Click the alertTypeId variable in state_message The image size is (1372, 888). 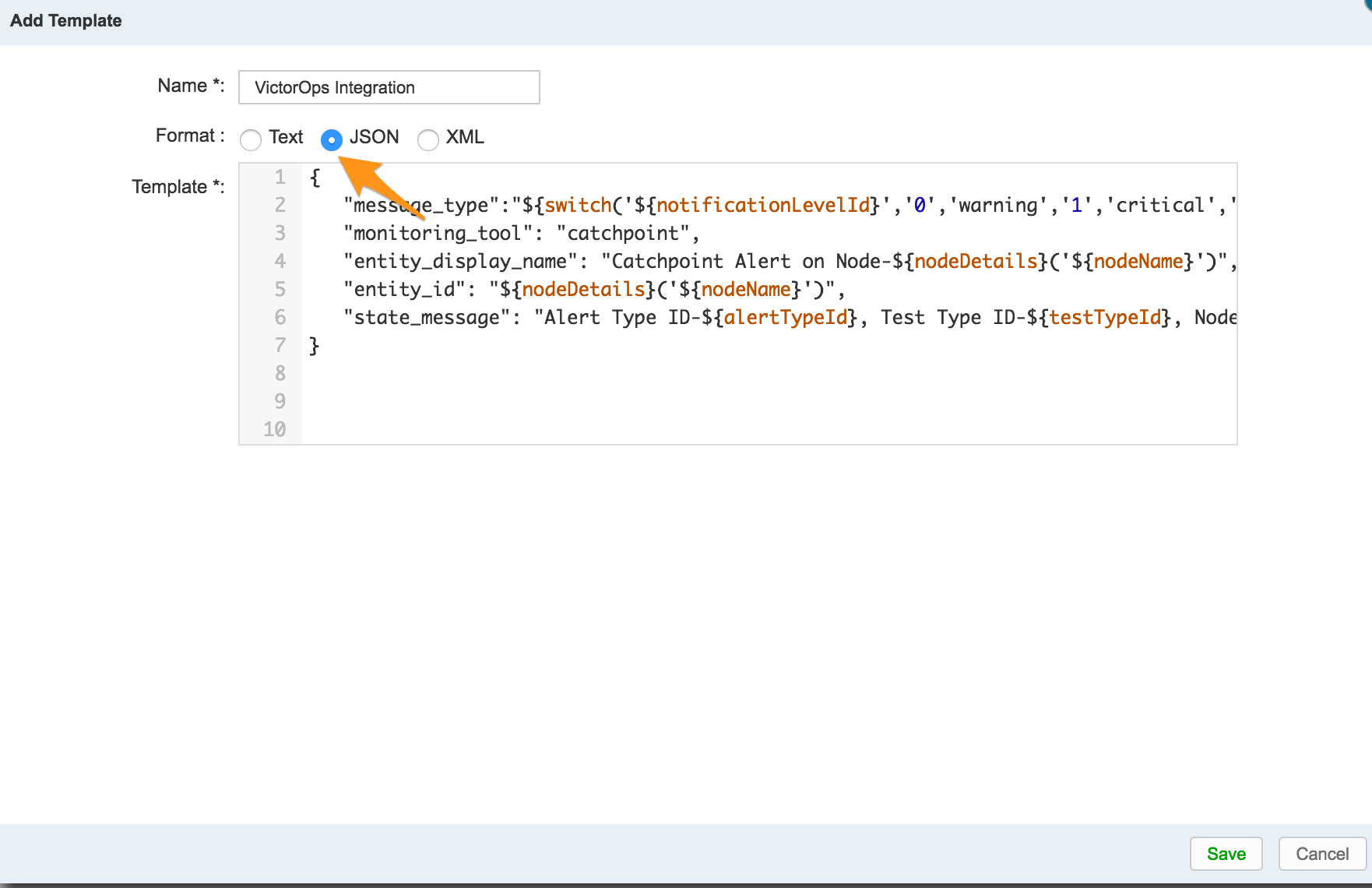tap(787, 317)
